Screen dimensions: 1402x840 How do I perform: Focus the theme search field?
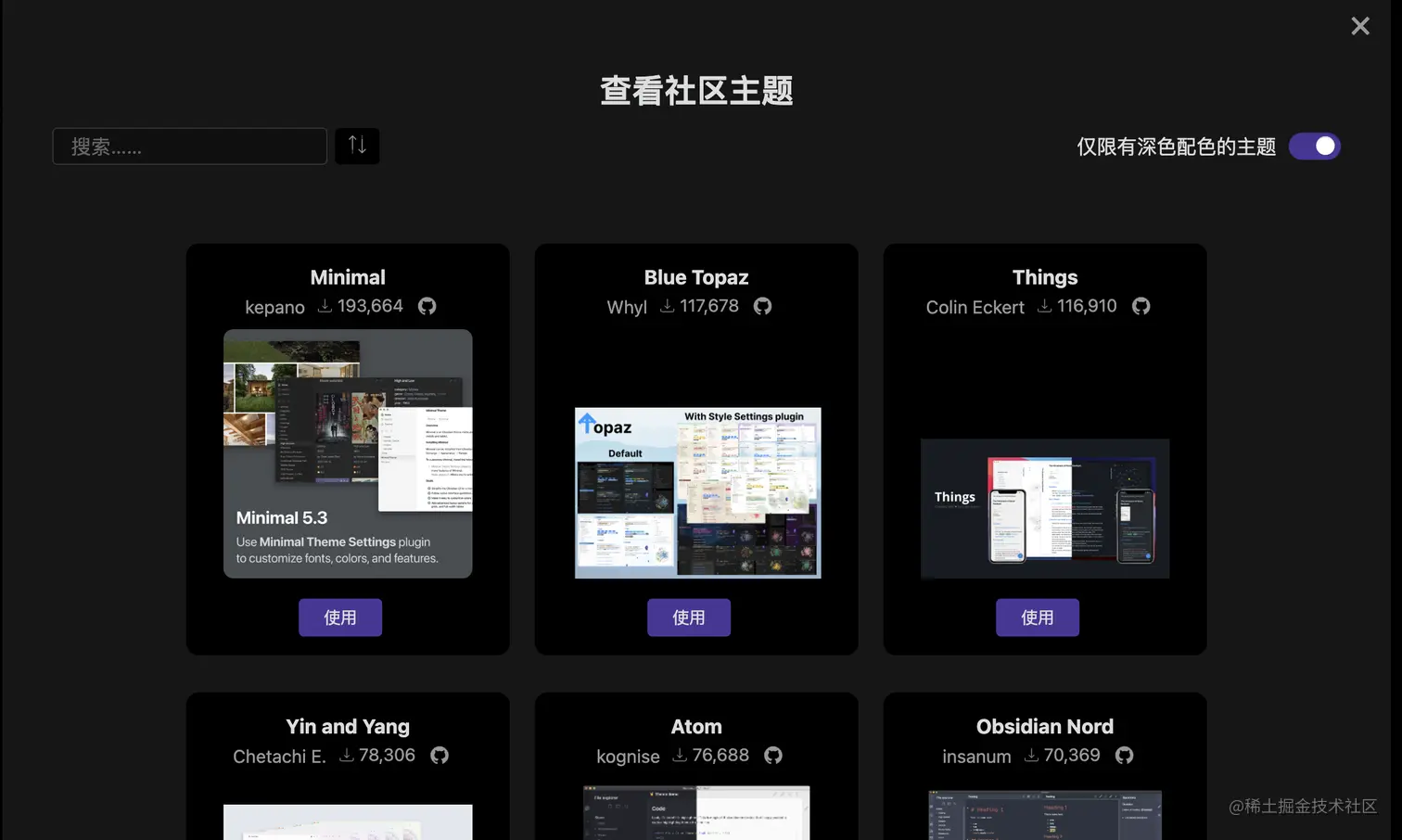pyautogui.click(x=190, y=146)
